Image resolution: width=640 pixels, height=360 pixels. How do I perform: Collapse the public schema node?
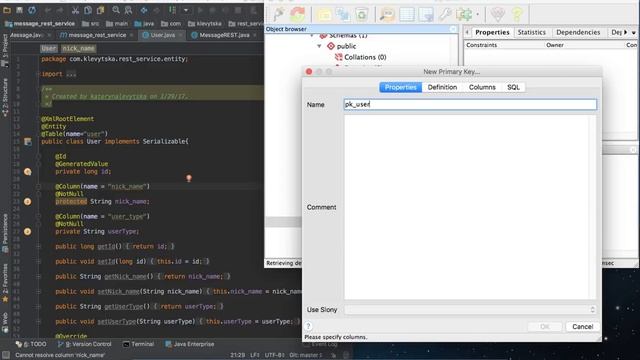(319, 46)
